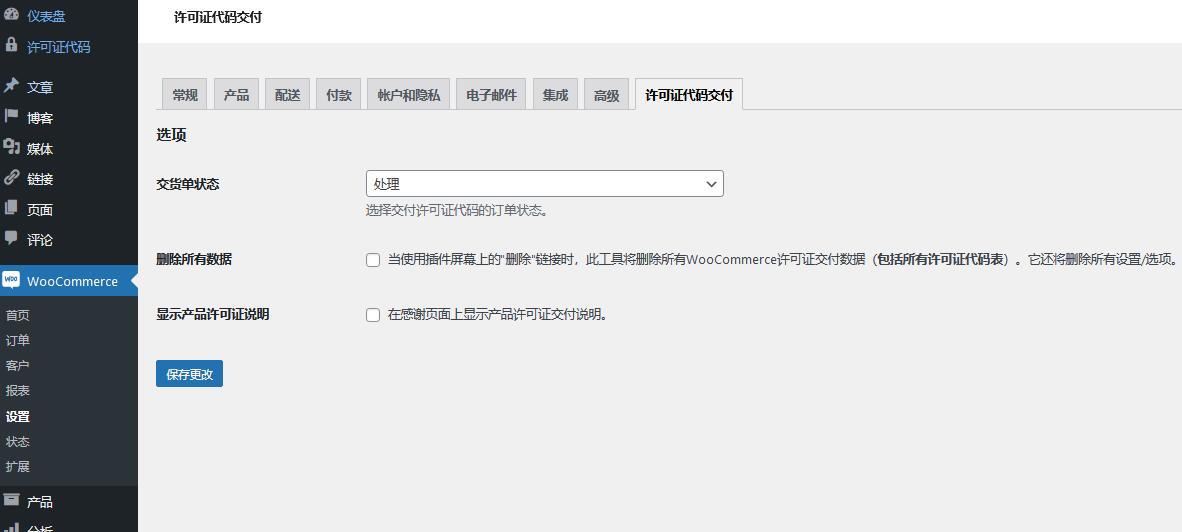This screenshot has width=1182, height=532.
Task: Switch to the 产品 settings tab
Action: click(x=236, y=95)
